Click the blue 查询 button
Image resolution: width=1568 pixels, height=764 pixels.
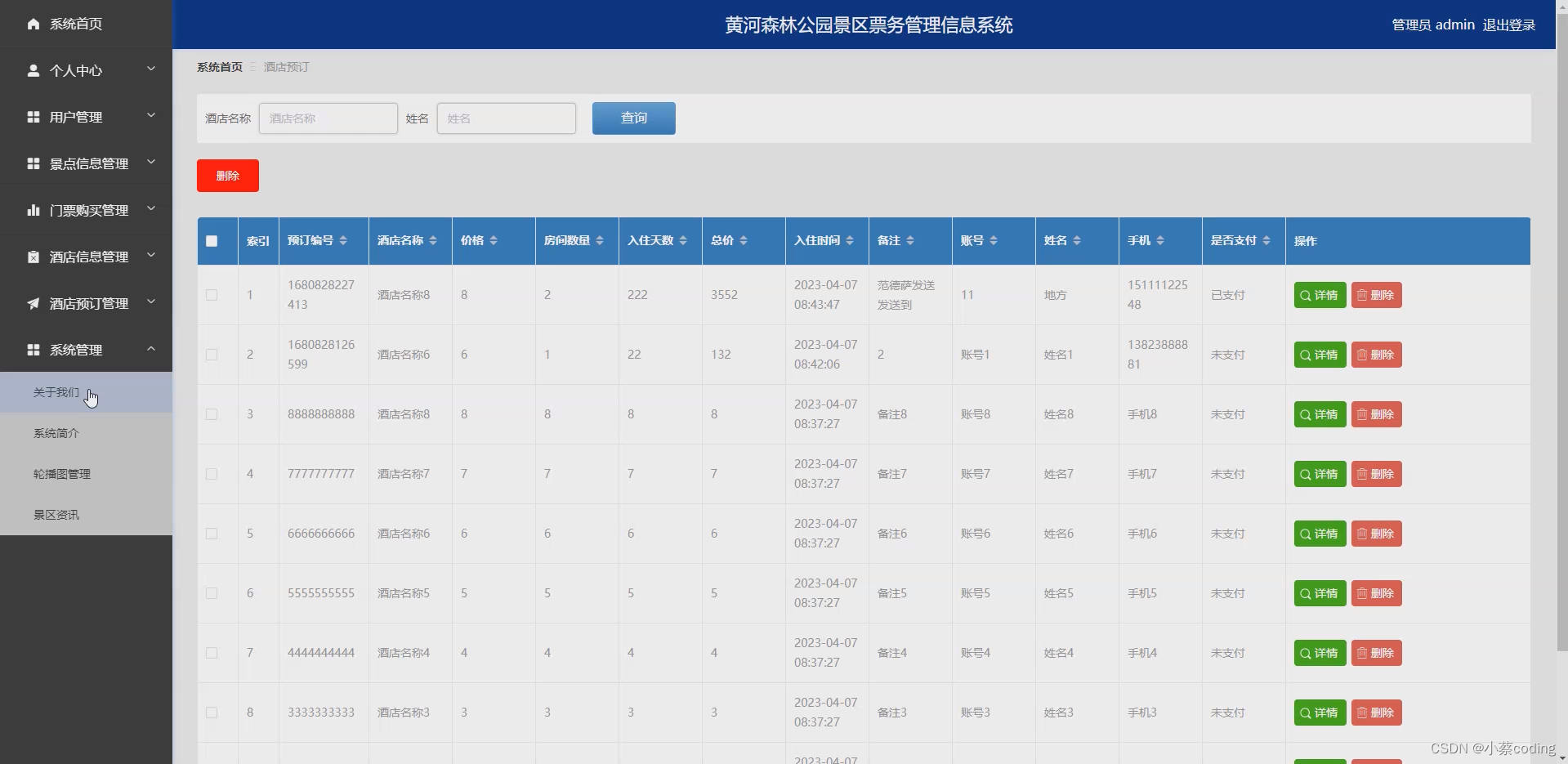click(634, 118)
